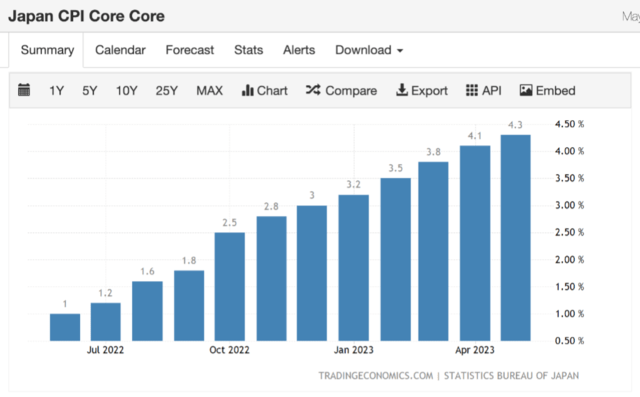Image resolution: width=640 pixels, height=397 pixels.
Task: Click the bar labeled 3.2
Action: (353, 268)
